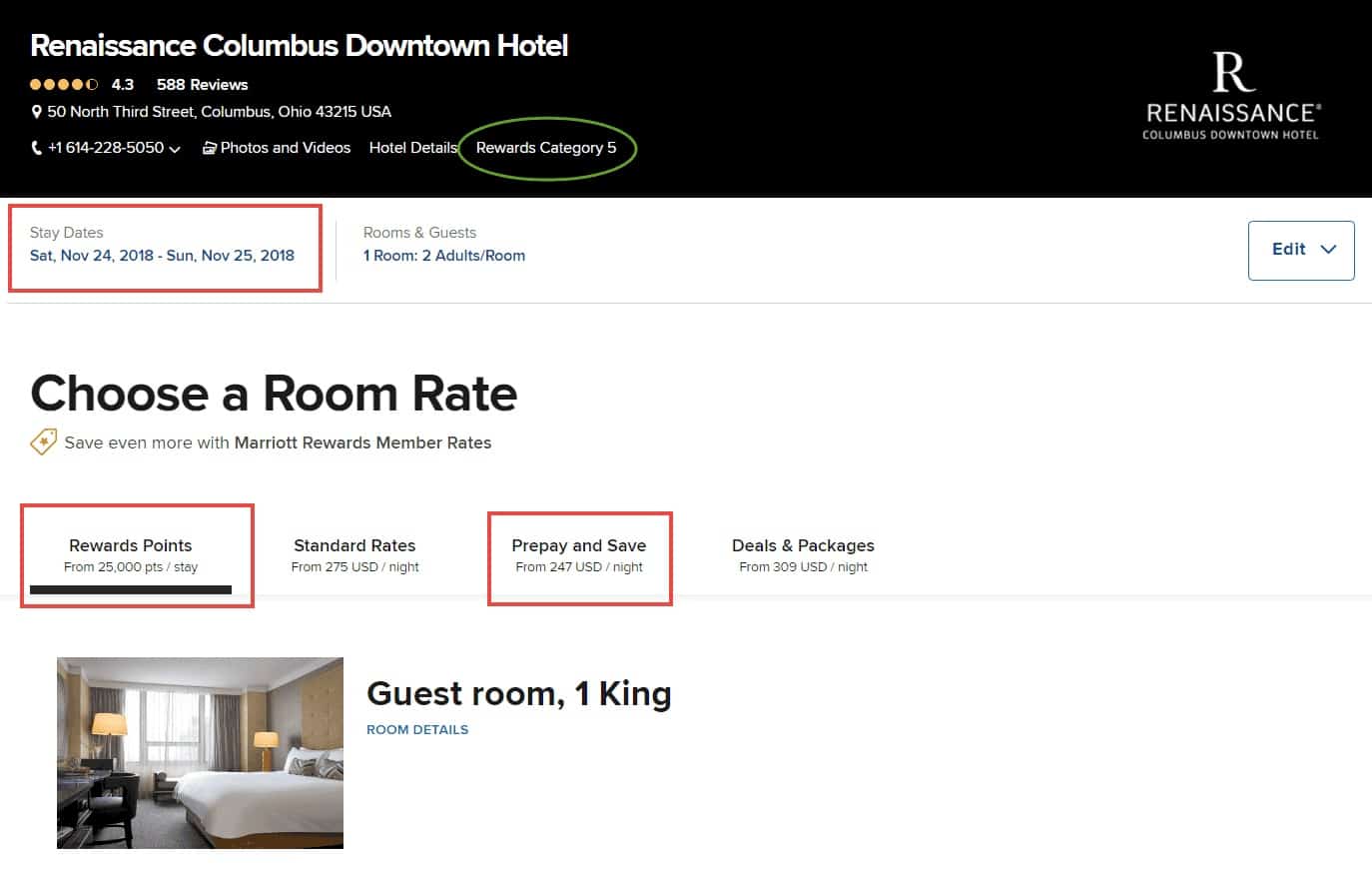Click Rewards Category 5 link

coord(546,148)
